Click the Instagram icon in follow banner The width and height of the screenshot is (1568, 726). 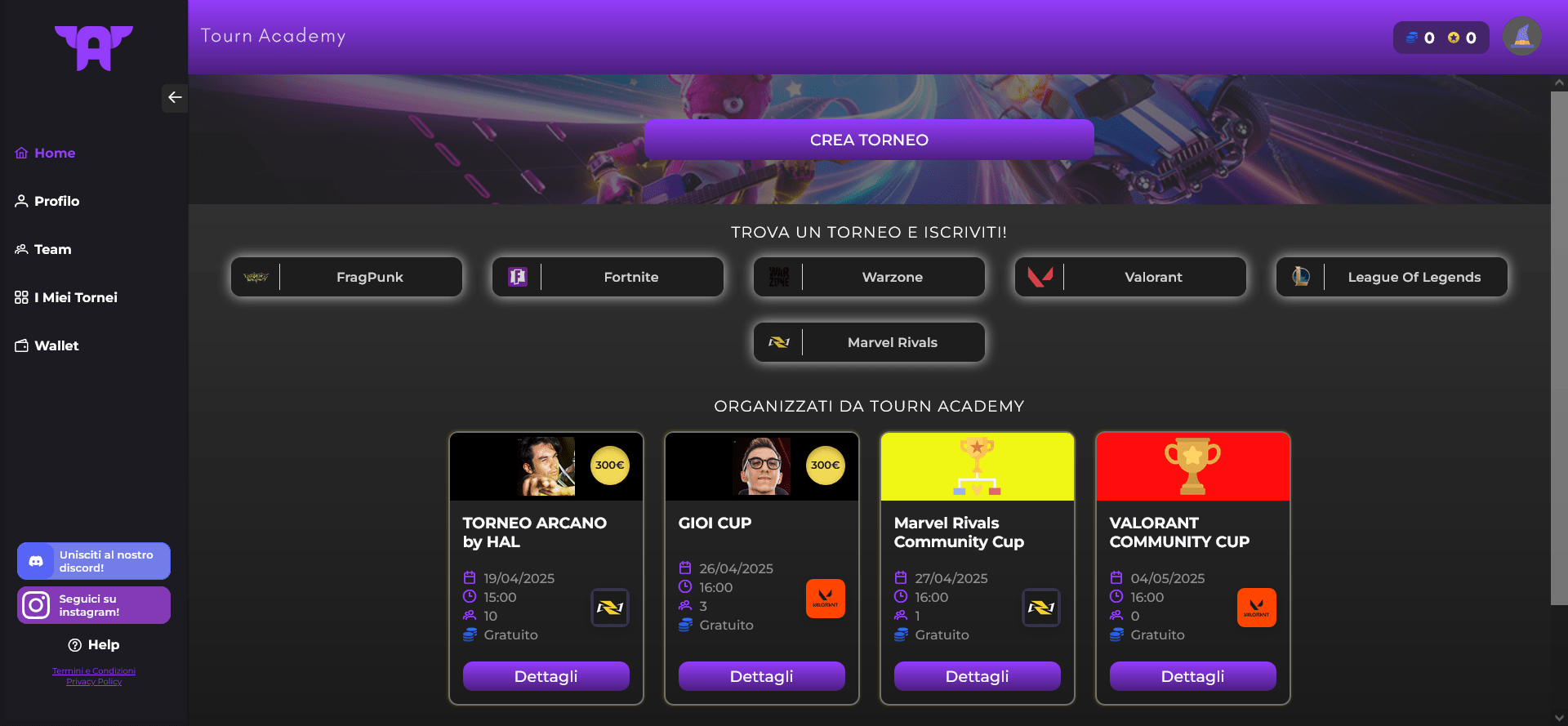[36, 605]
